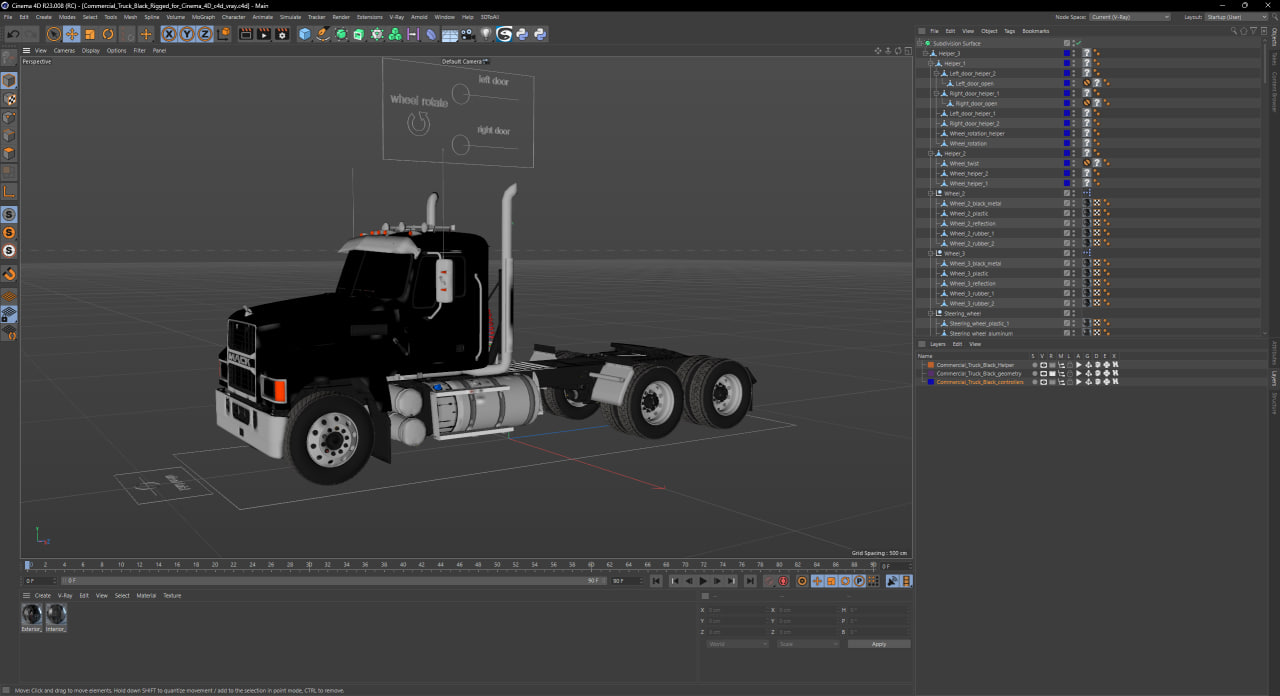Enable the Axis mode icon in left palette
Image resolution: width=1280 pixels, height=696 pixels.
coord(9,191)
